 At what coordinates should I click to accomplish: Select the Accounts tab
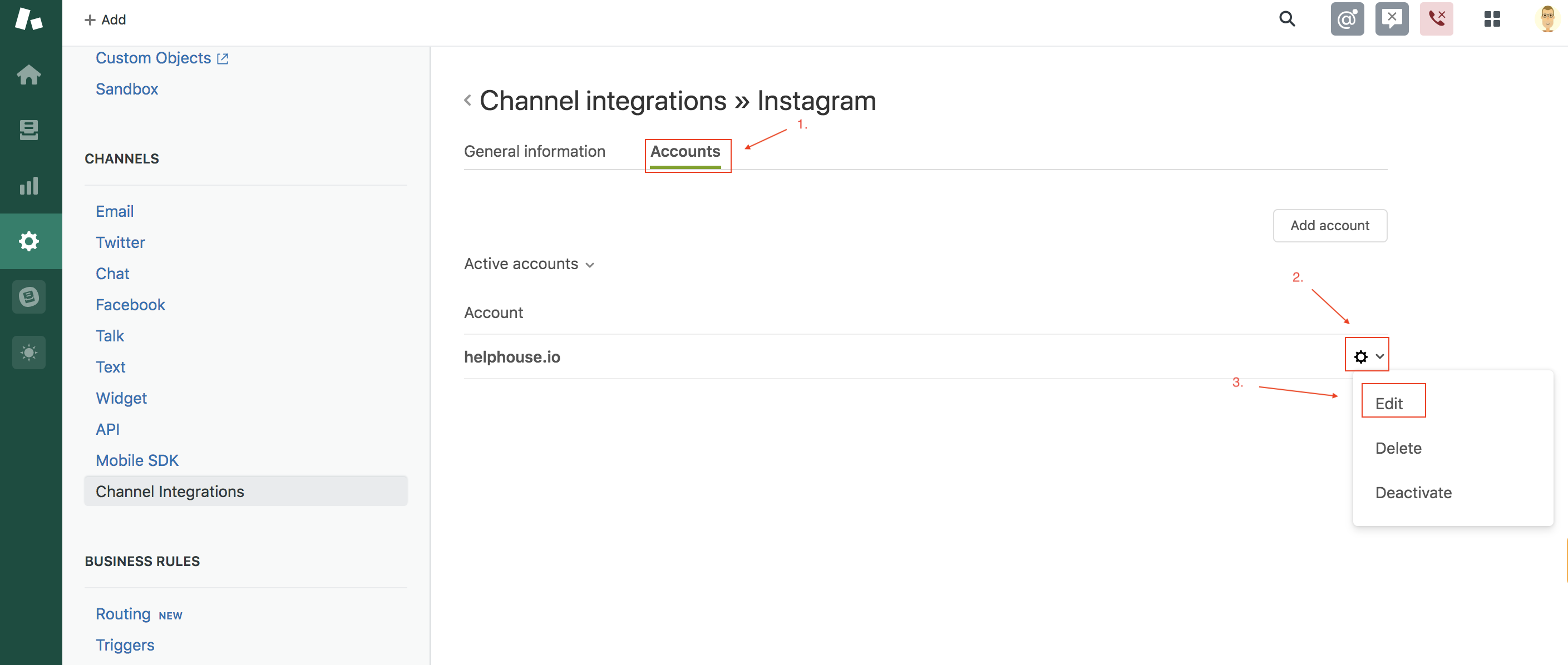click(686, 151)
